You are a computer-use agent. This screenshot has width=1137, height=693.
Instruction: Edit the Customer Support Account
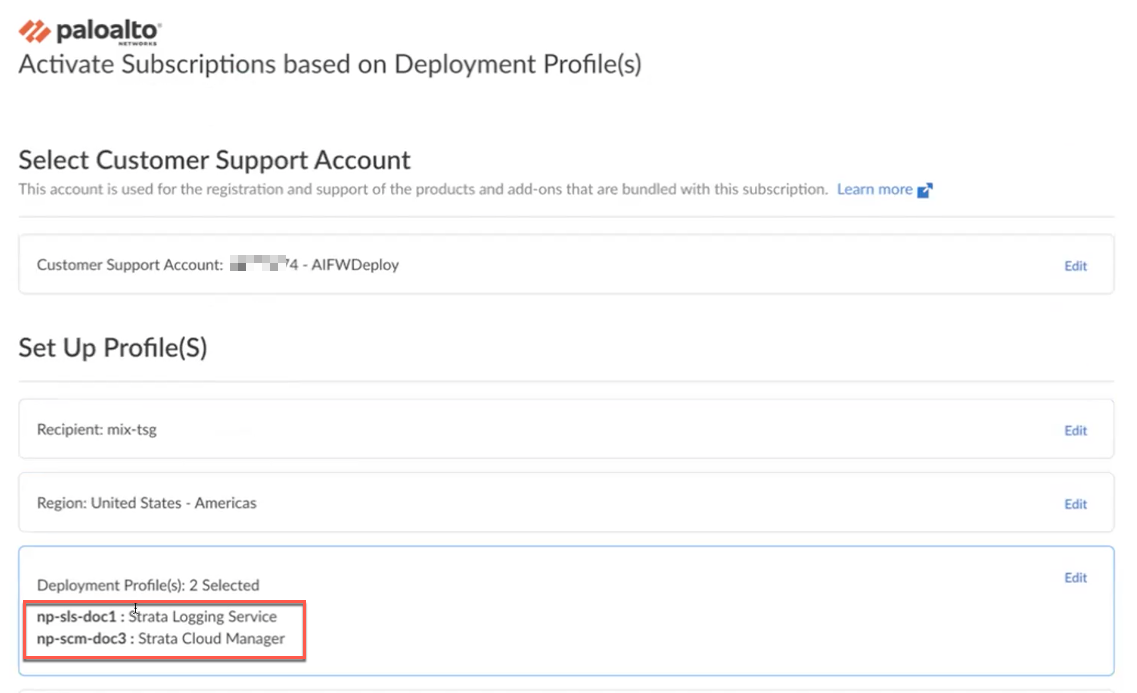[1075, 266]
